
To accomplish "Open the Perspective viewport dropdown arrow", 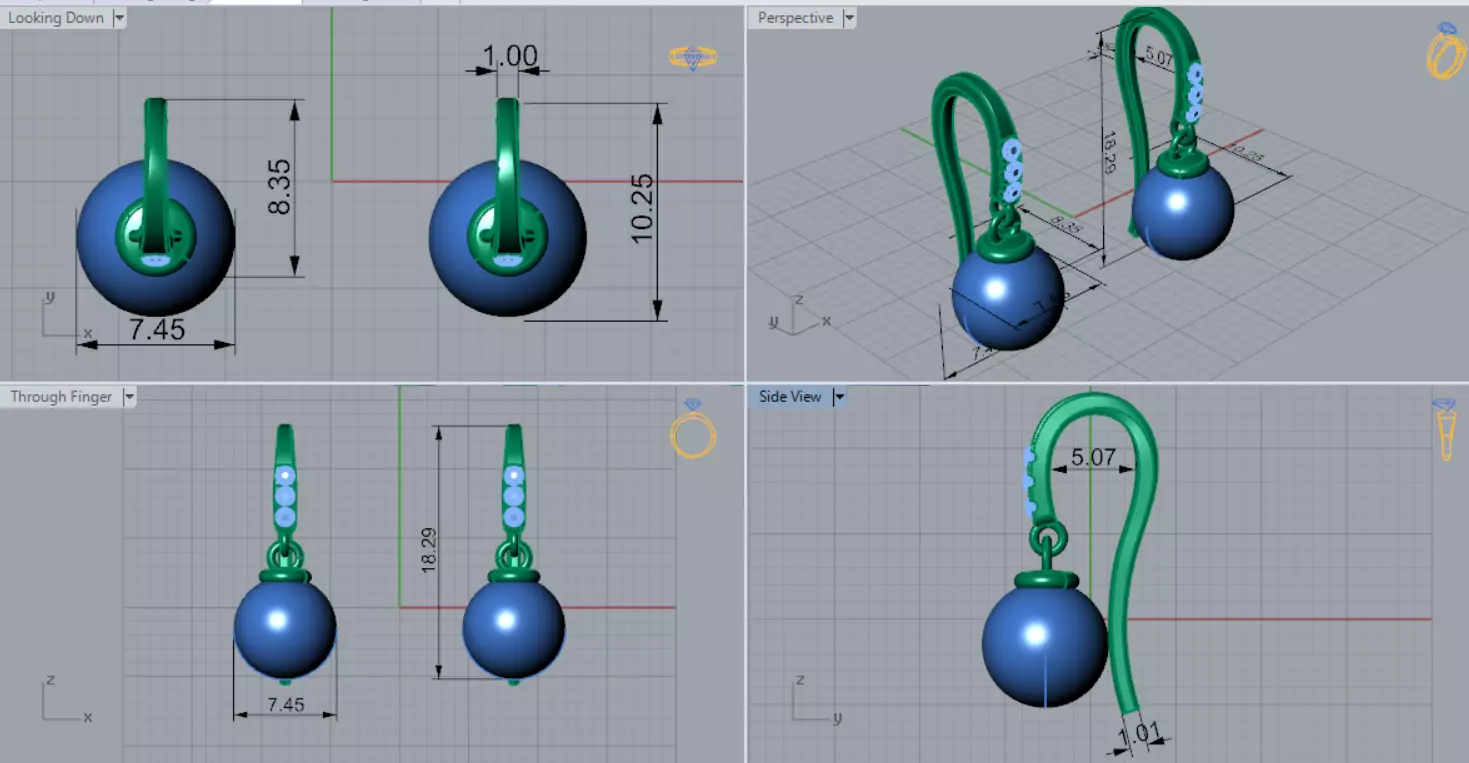I will 850,18.
